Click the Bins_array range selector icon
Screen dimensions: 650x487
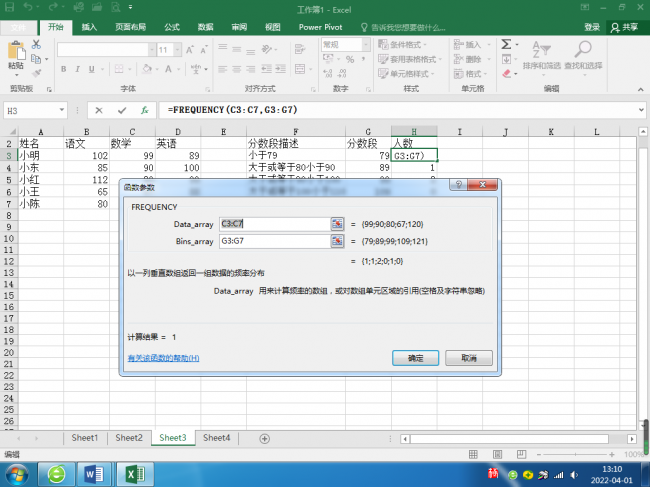pos(337,241)
